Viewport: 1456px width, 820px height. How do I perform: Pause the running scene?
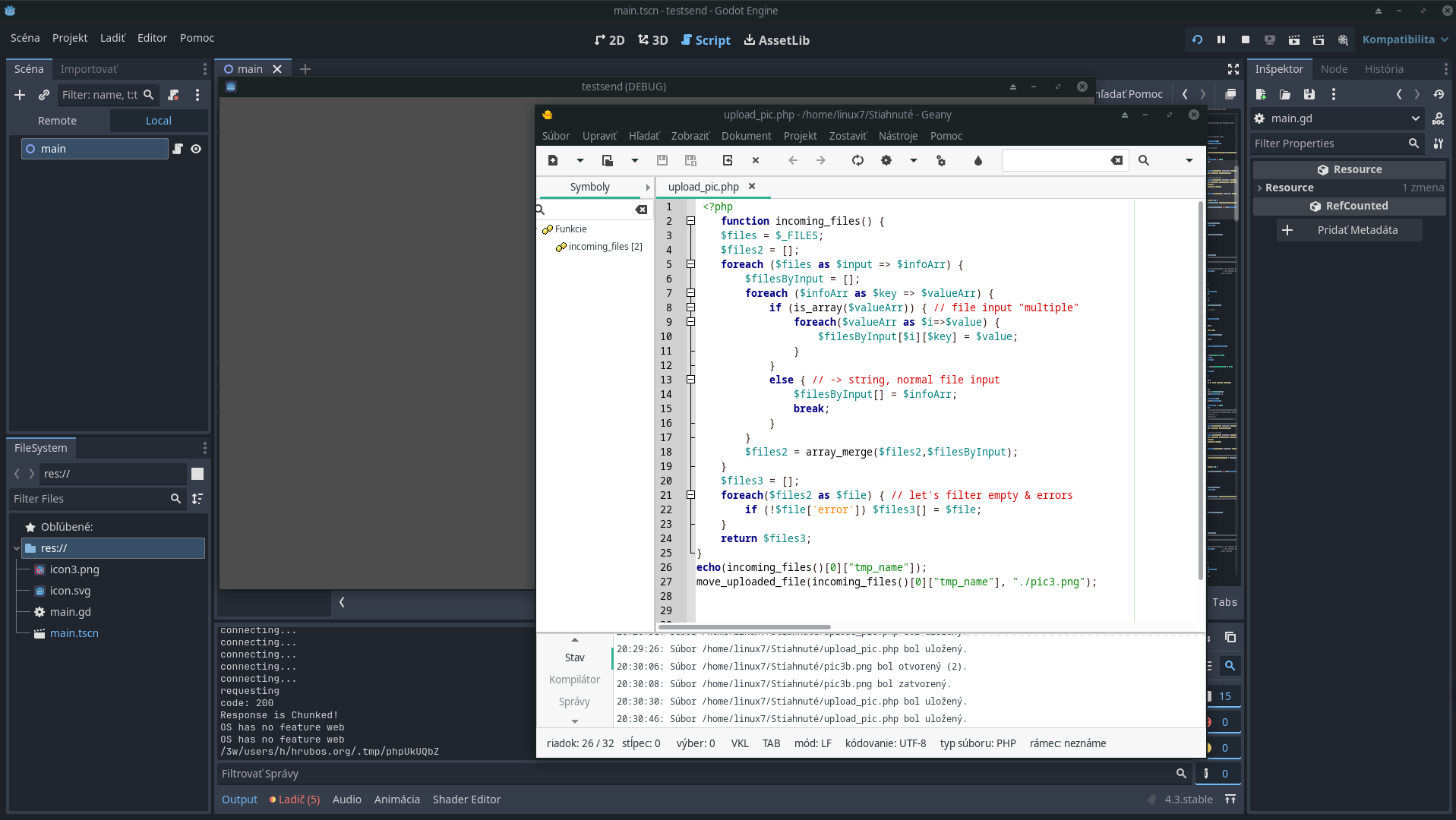pos(1223,39)
